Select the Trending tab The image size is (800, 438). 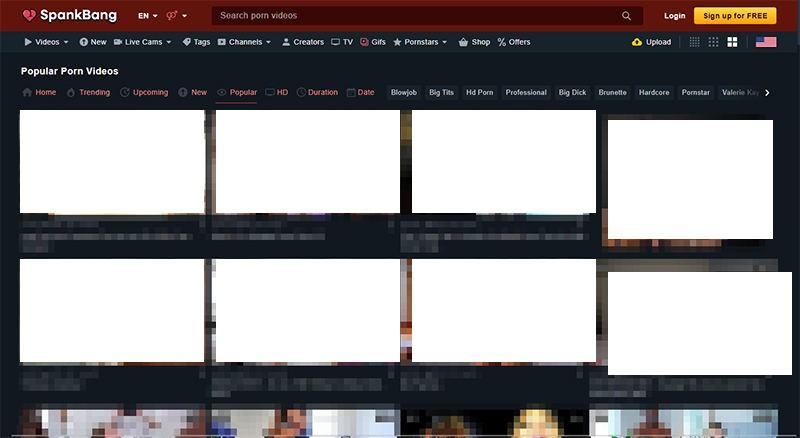pyautogui.click(x=88, y=92)
